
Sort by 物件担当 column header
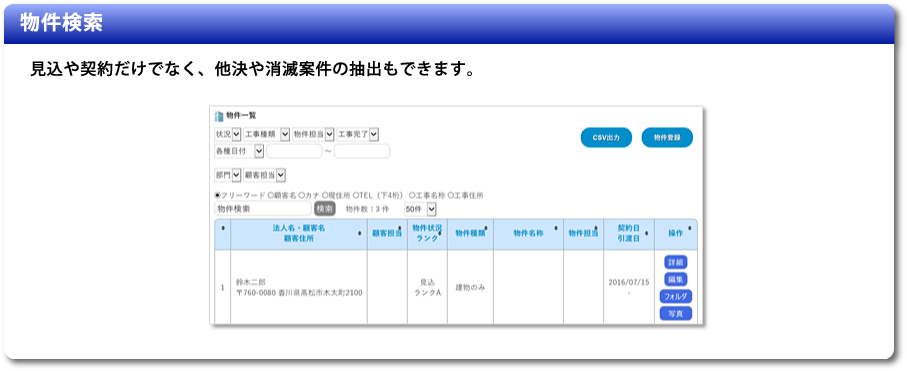[x=583, y=234]
